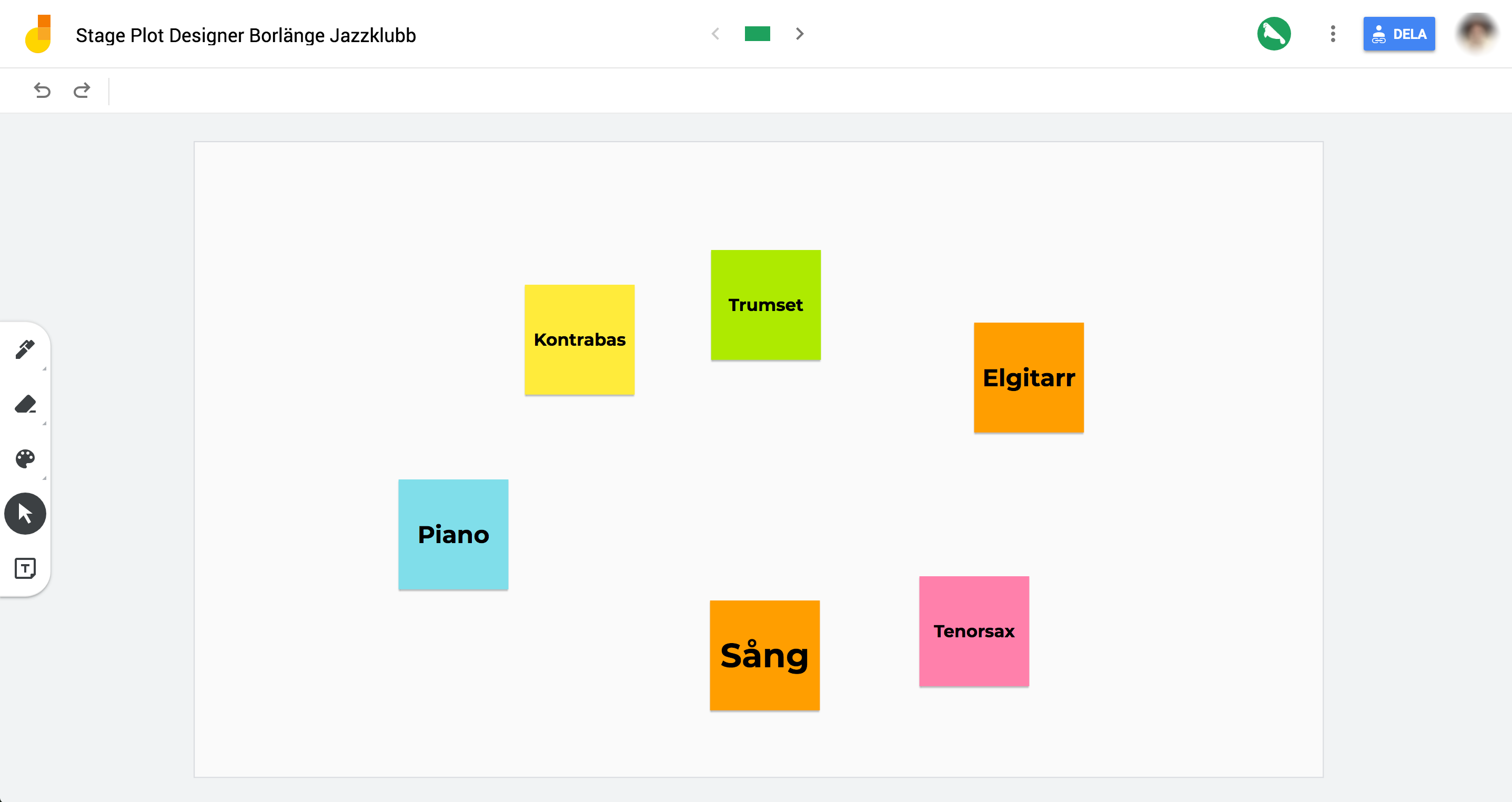Image resolution: width=1512 pixels, height=802 pixels.
Task: Activate the Select arrow tool
Action: [x=25, y=514]
